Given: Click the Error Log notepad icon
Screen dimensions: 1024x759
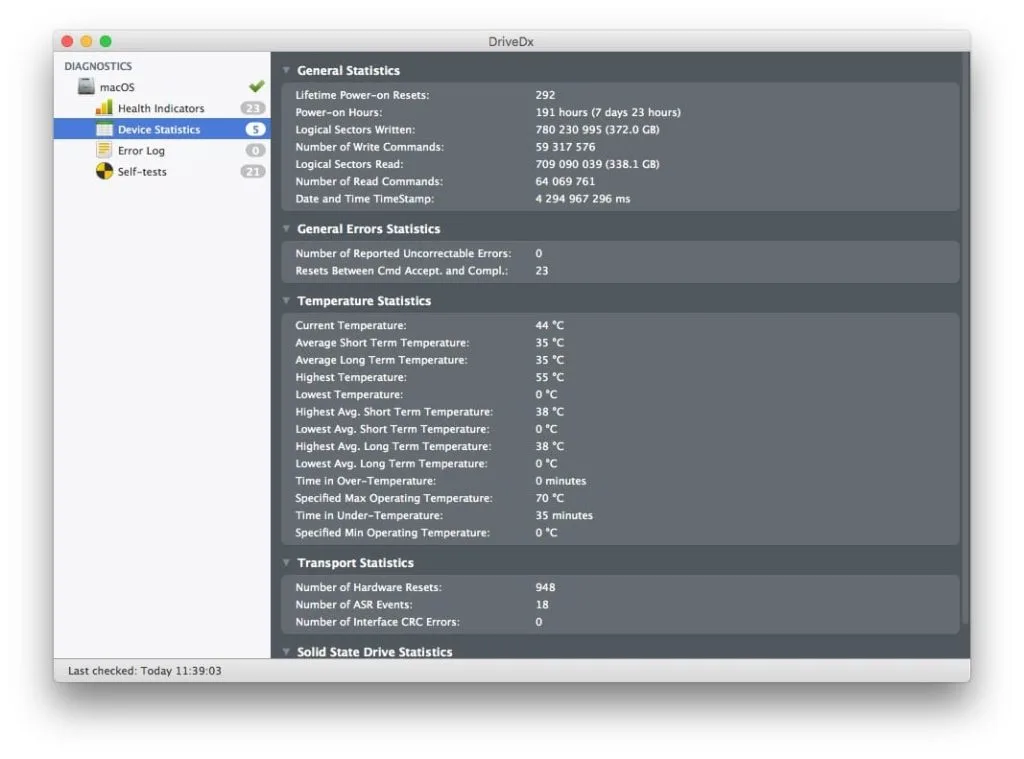Looking at the screenshot, I should click(x=104, y=150).
